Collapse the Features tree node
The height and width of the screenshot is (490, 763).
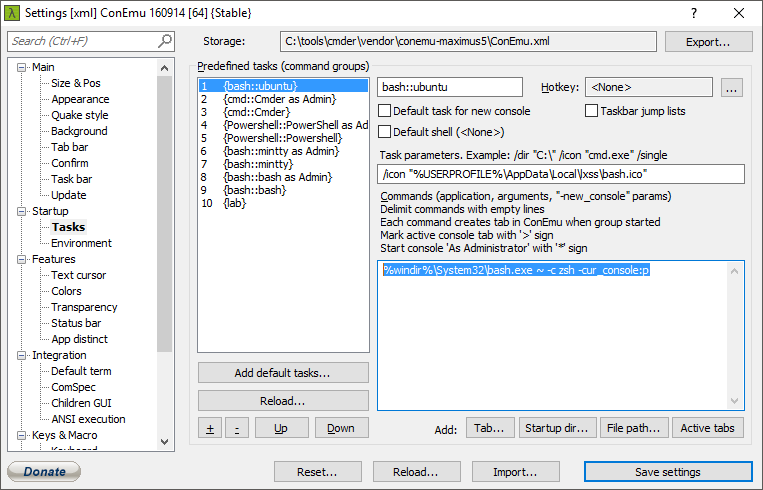[x=21, y=259]
